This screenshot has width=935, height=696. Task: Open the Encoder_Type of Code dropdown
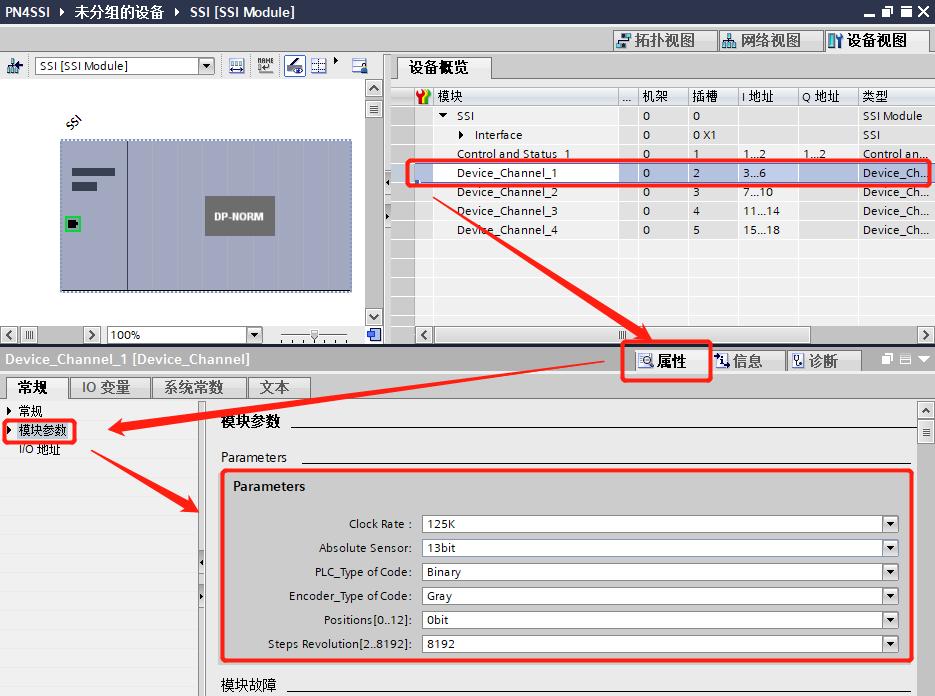(890, 596)
